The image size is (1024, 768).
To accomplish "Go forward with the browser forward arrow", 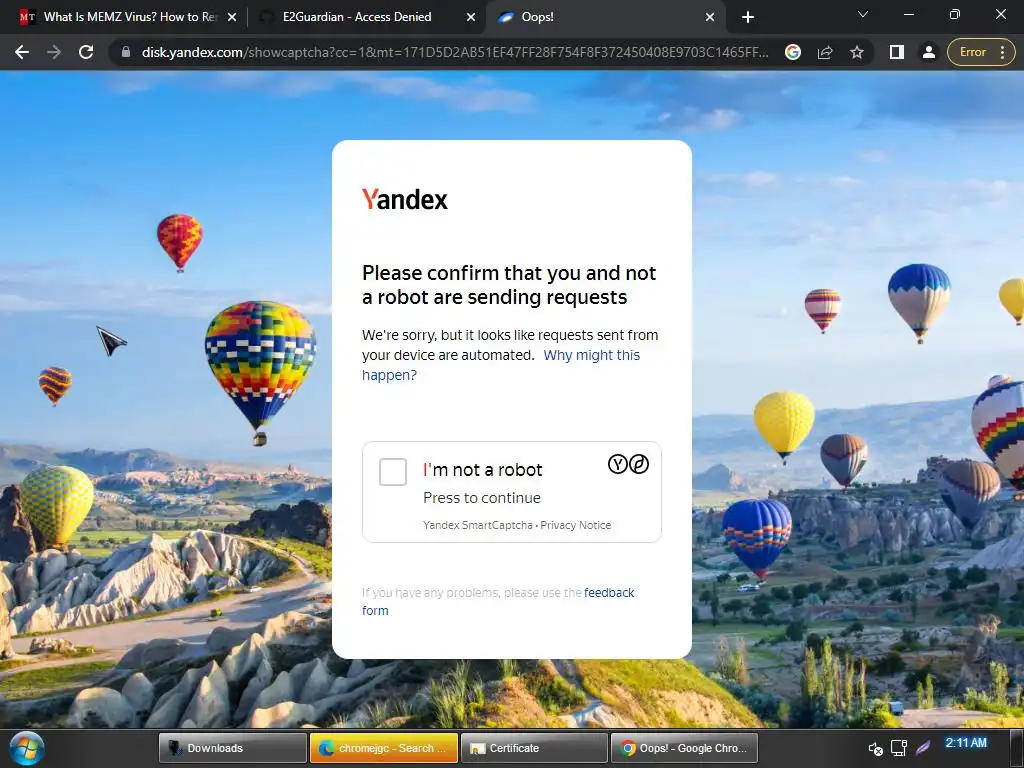I will click(54, 52).
